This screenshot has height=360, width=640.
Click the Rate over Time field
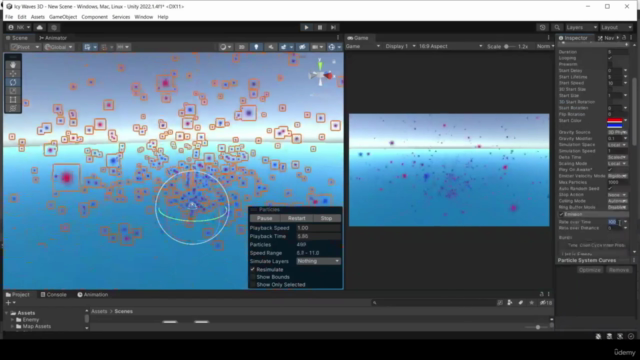pyautogui.click(x=615, y=222)
